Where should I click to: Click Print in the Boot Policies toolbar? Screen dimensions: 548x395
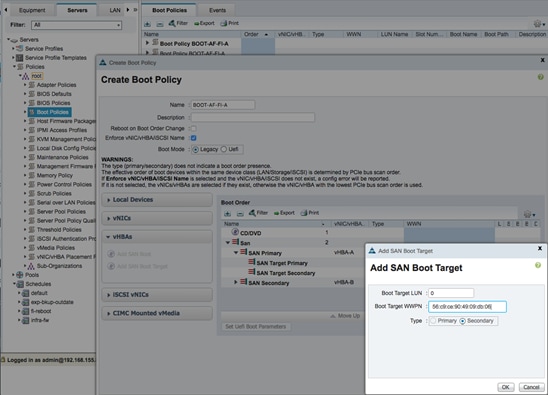coord(230,23)
